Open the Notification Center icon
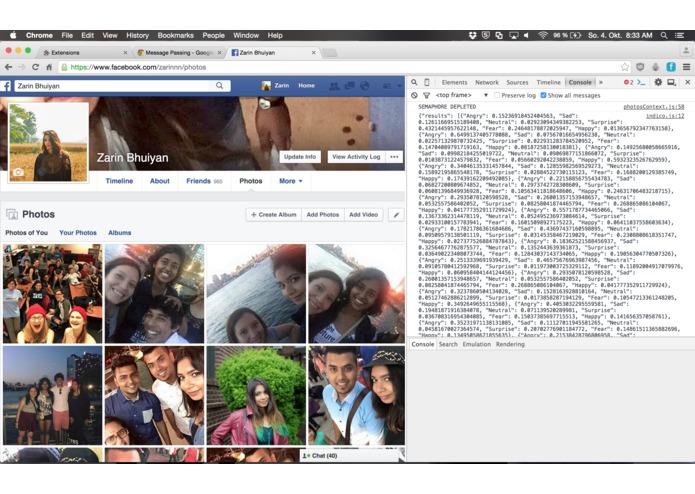The width and height of the screenshot is (695, 494). click(x=679, y=35)
